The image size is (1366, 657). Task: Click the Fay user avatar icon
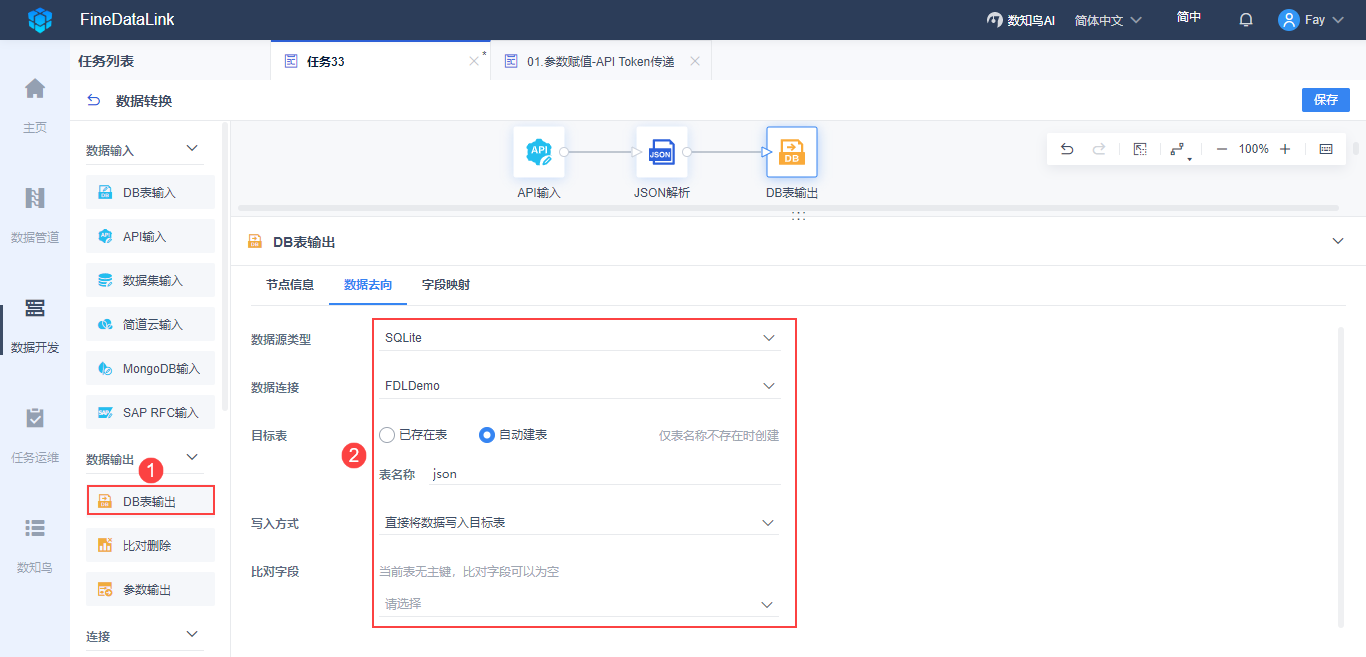(1289, 20)
